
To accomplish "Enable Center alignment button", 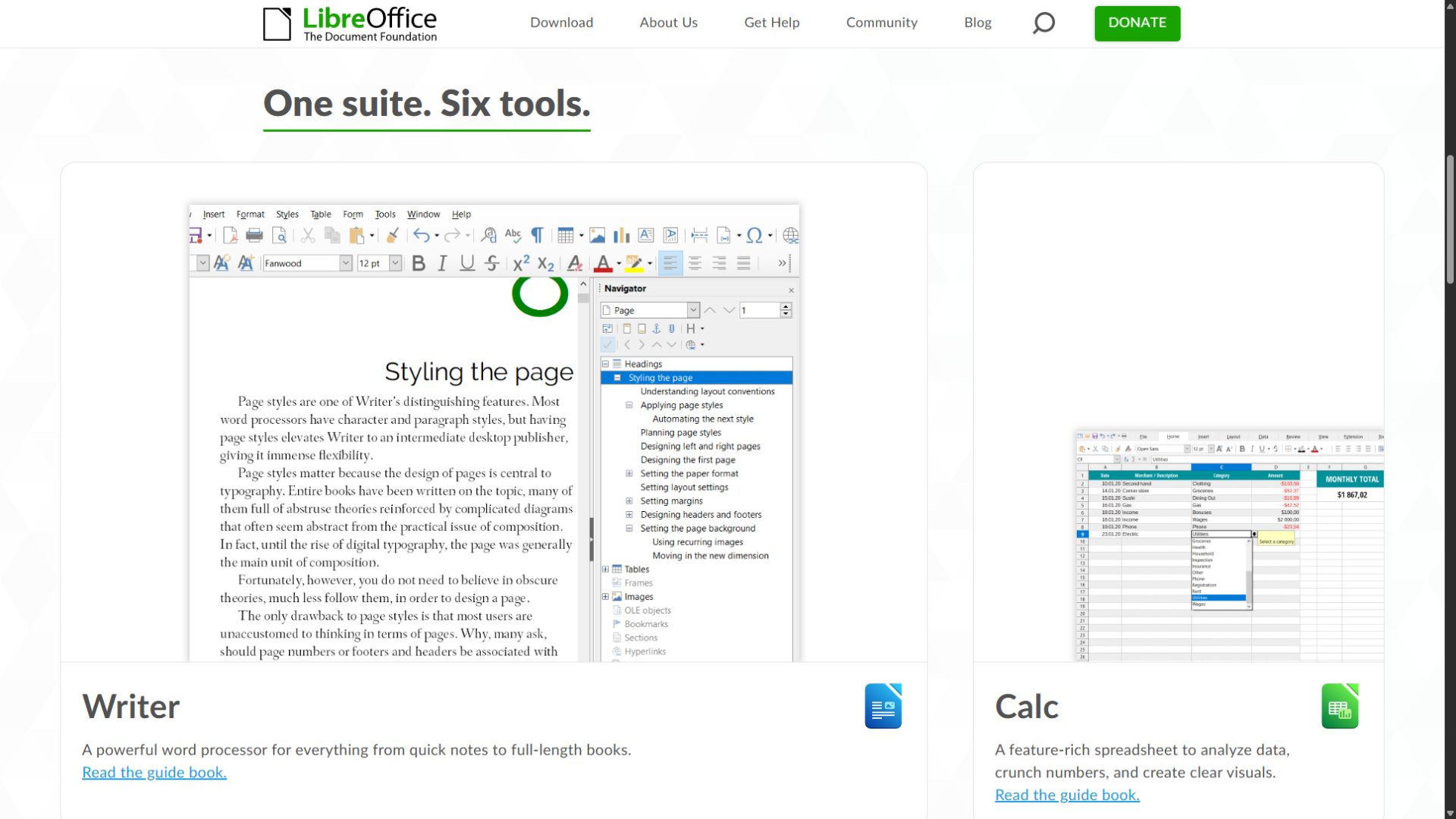I will (695, 263).
